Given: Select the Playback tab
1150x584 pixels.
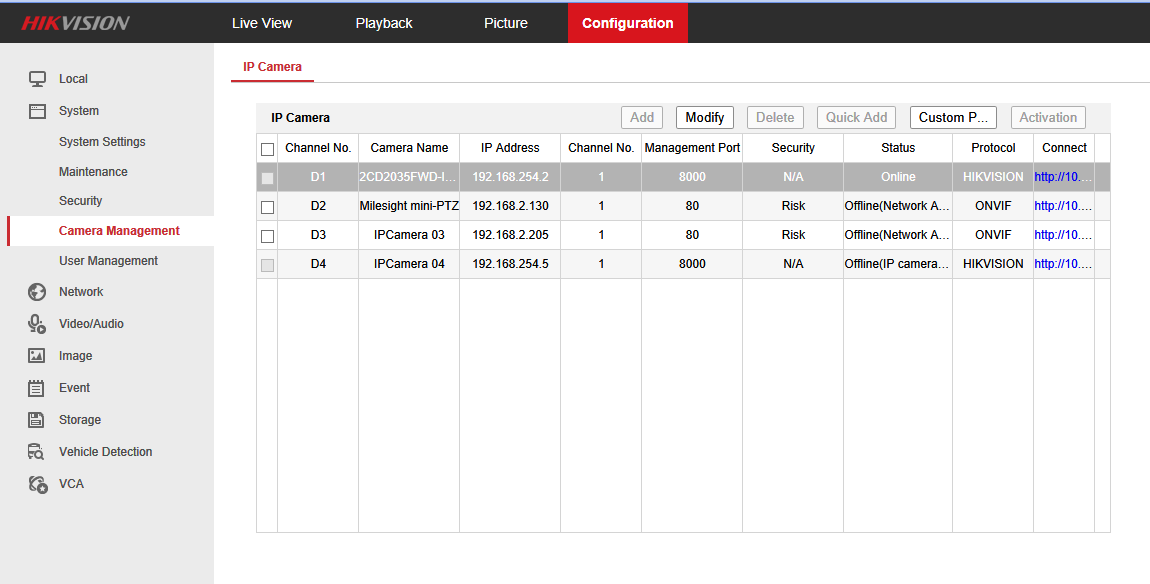Looking at the screenshot, I should (383, 22).
